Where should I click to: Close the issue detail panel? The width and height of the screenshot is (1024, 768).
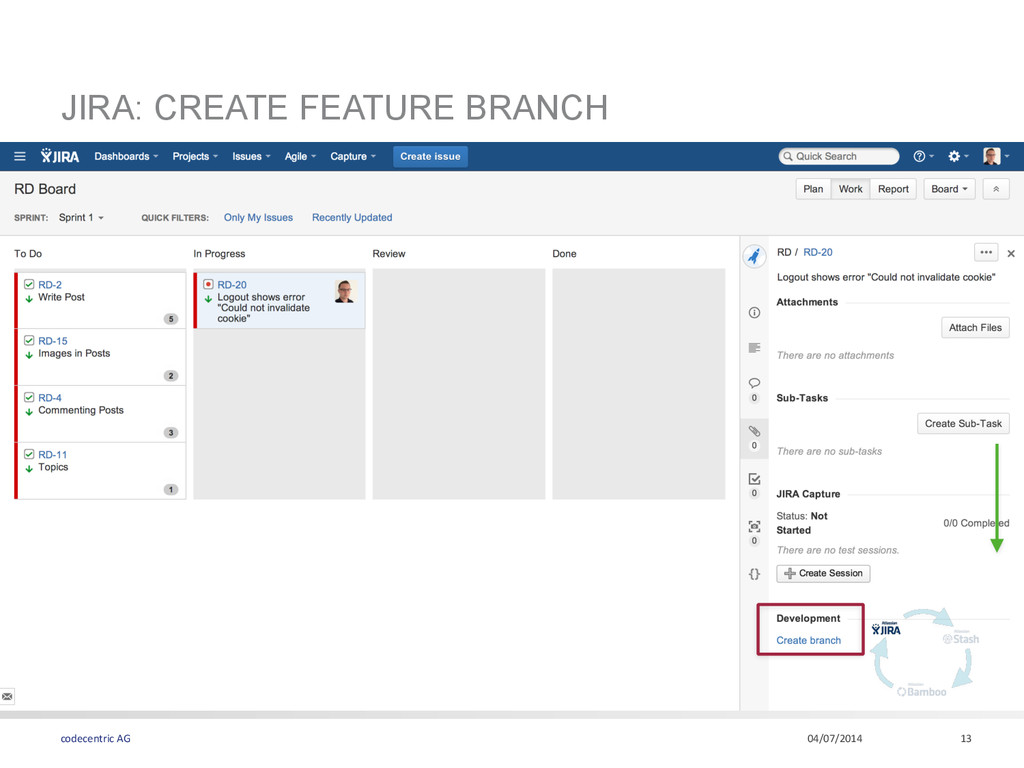pyautogui.click(x=1011, y=253)
